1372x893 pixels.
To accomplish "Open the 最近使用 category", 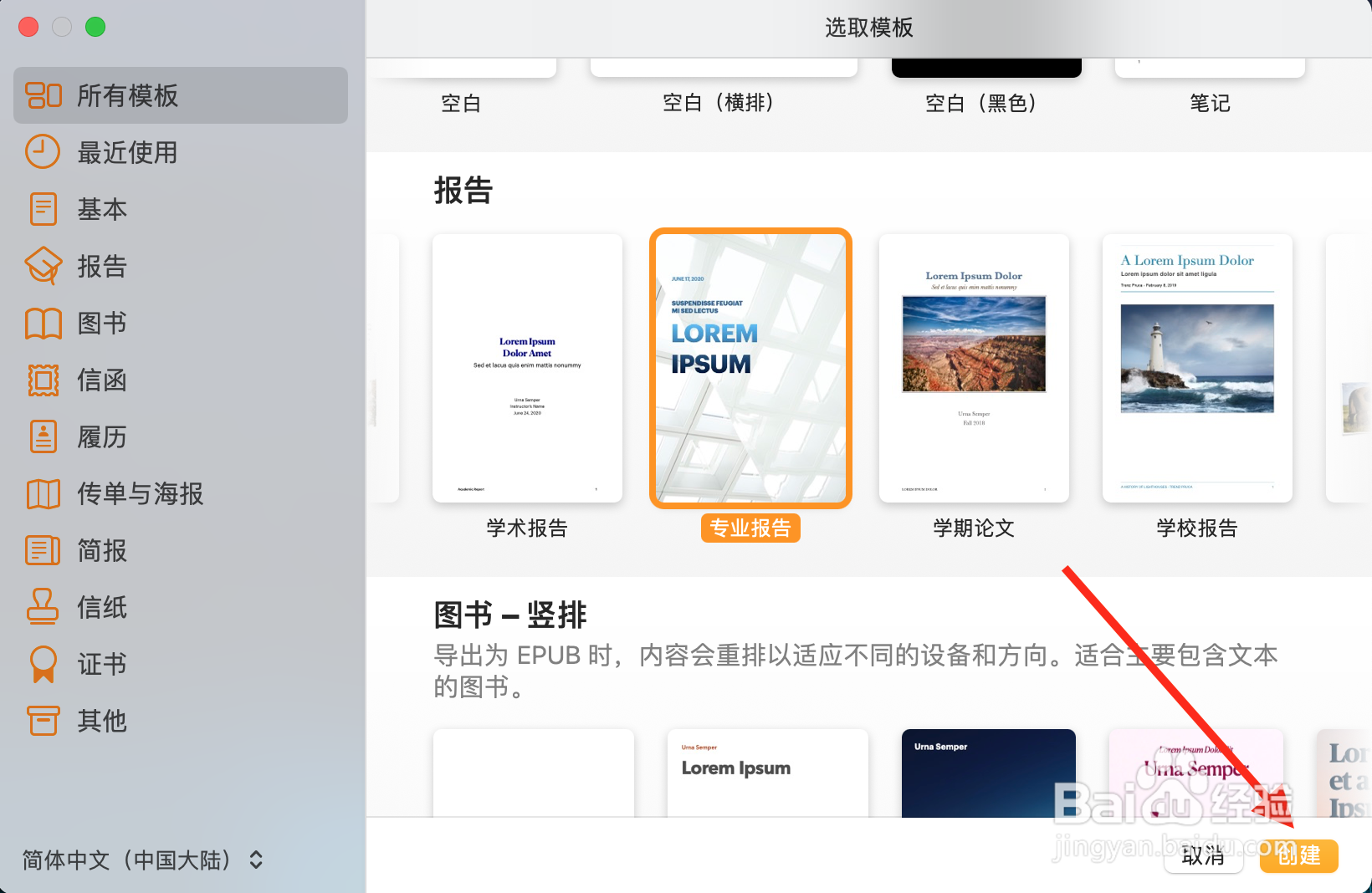I will 125,152.
